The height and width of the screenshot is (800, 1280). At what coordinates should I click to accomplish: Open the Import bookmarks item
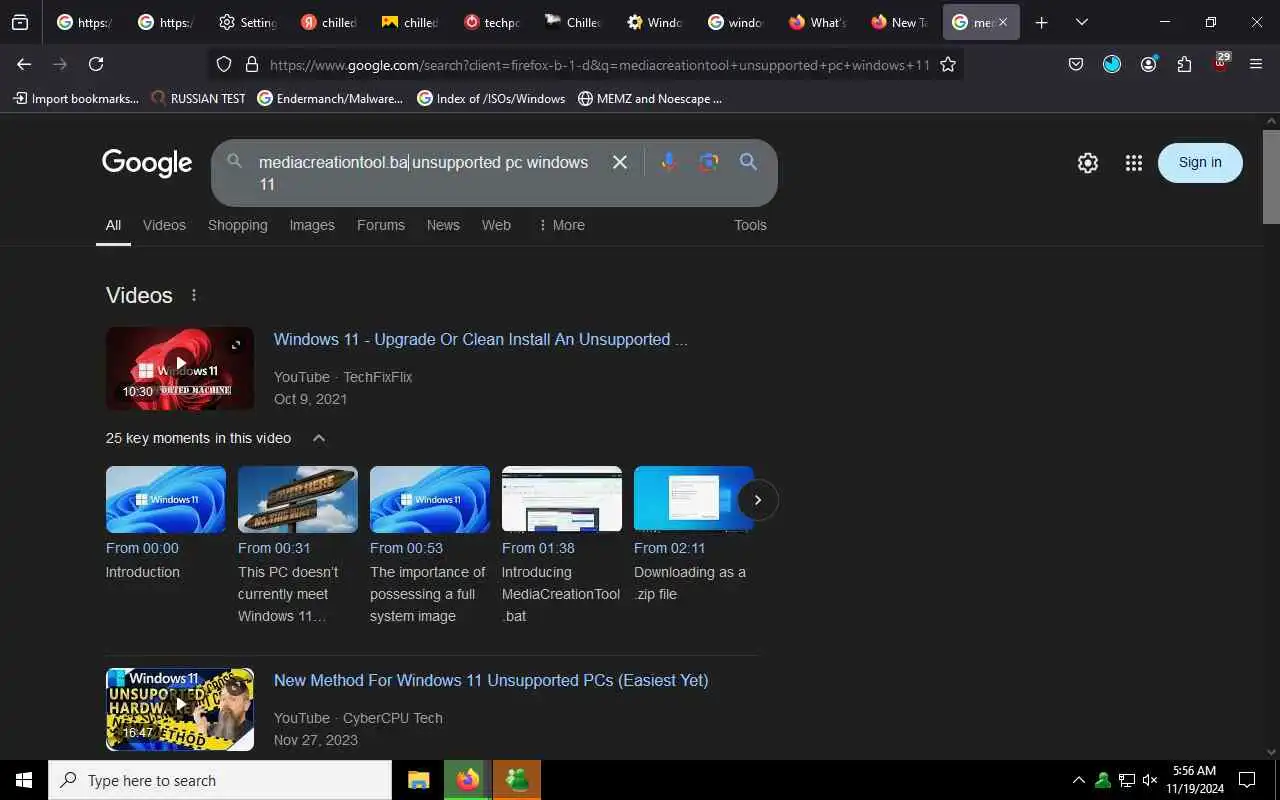tap(75, 98)
